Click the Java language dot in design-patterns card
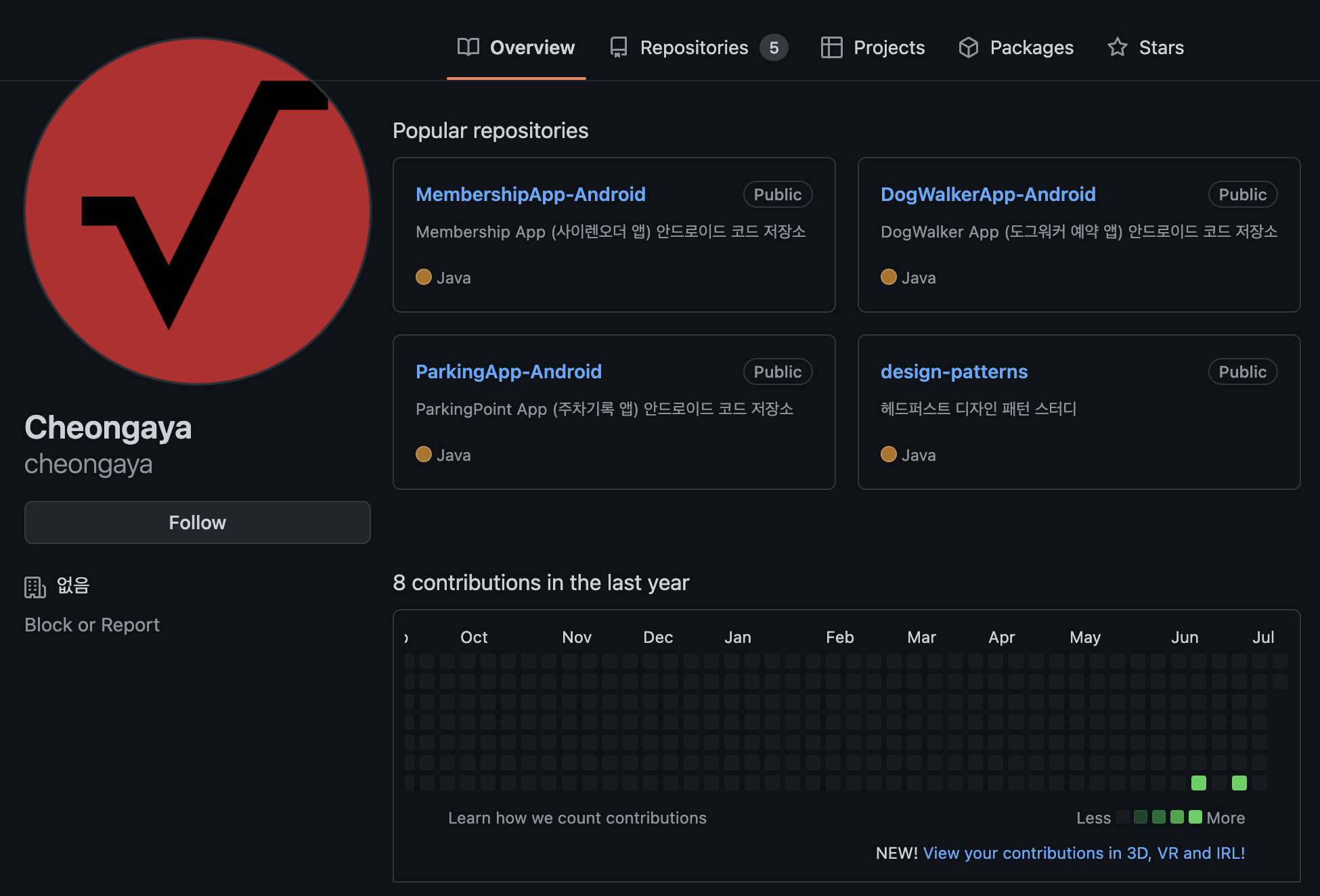The height and width of the screenshot is (896, 1320). (889, 455)
